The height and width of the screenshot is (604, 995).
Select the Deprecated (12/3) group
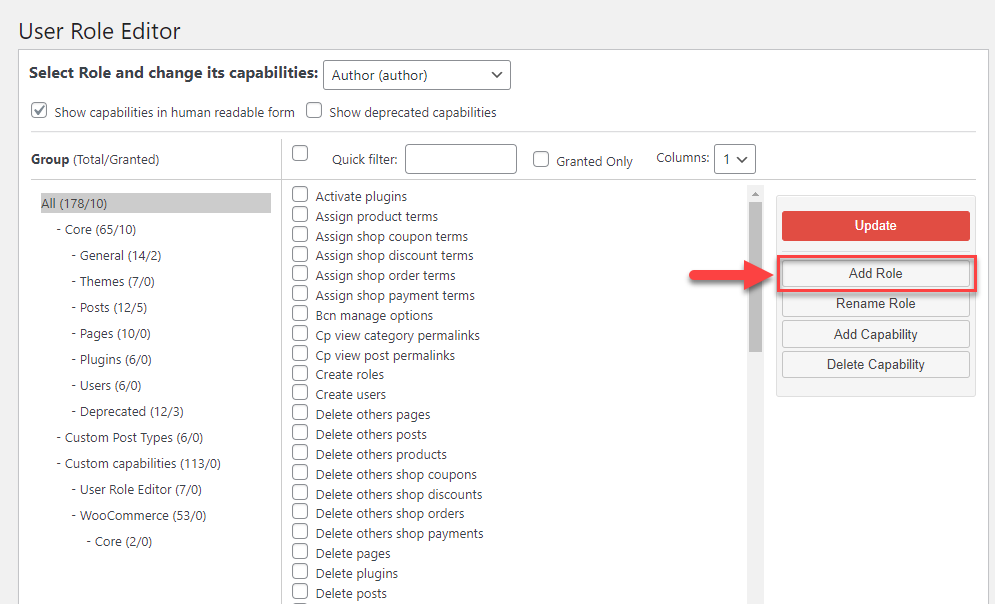[x=131, y=412]
